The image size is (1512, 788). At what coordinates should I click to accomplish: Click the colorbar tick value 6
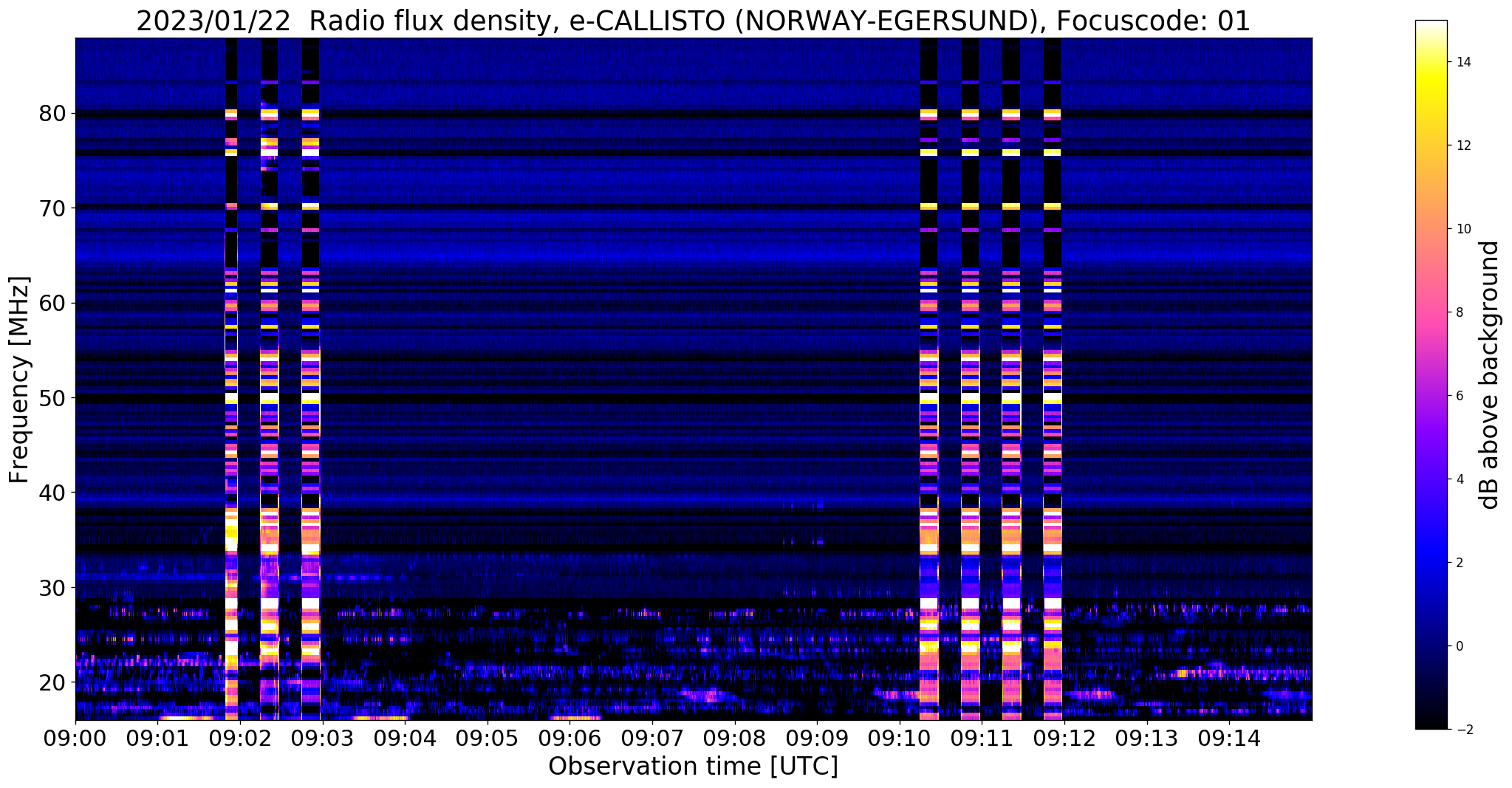tap(1460, 396)
